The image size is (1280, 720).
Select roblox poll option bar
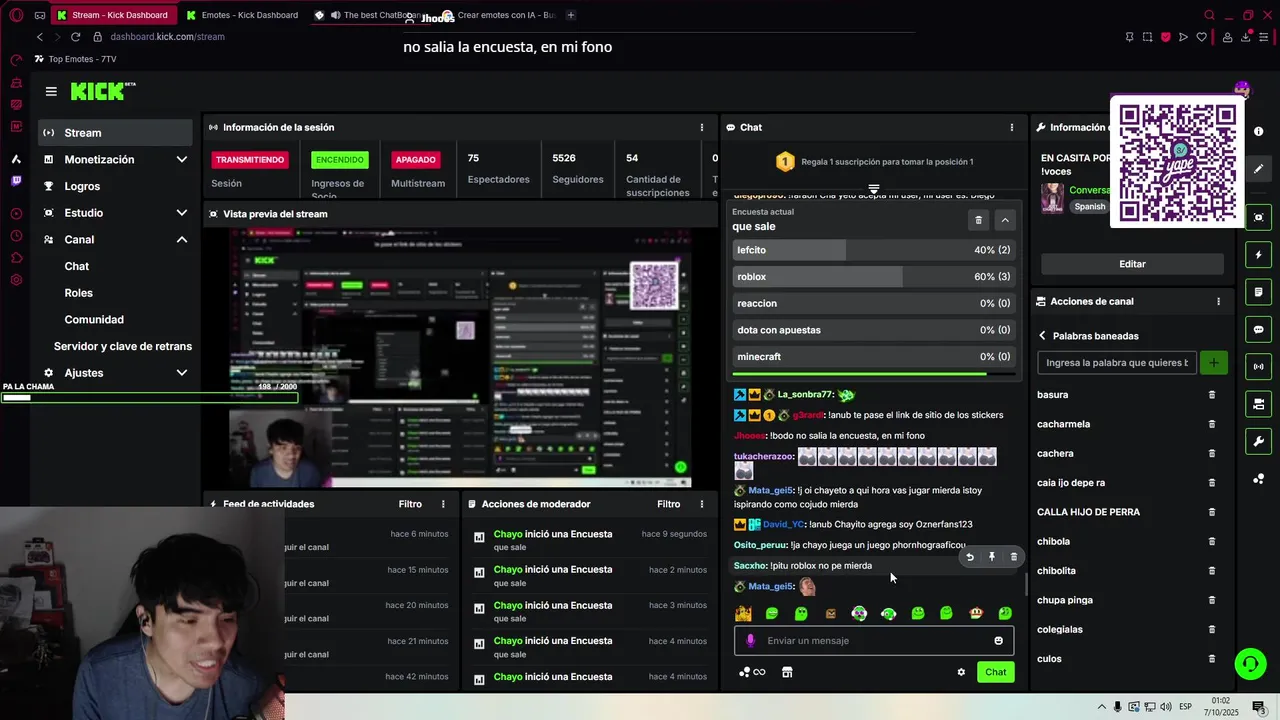coord(873,277)
